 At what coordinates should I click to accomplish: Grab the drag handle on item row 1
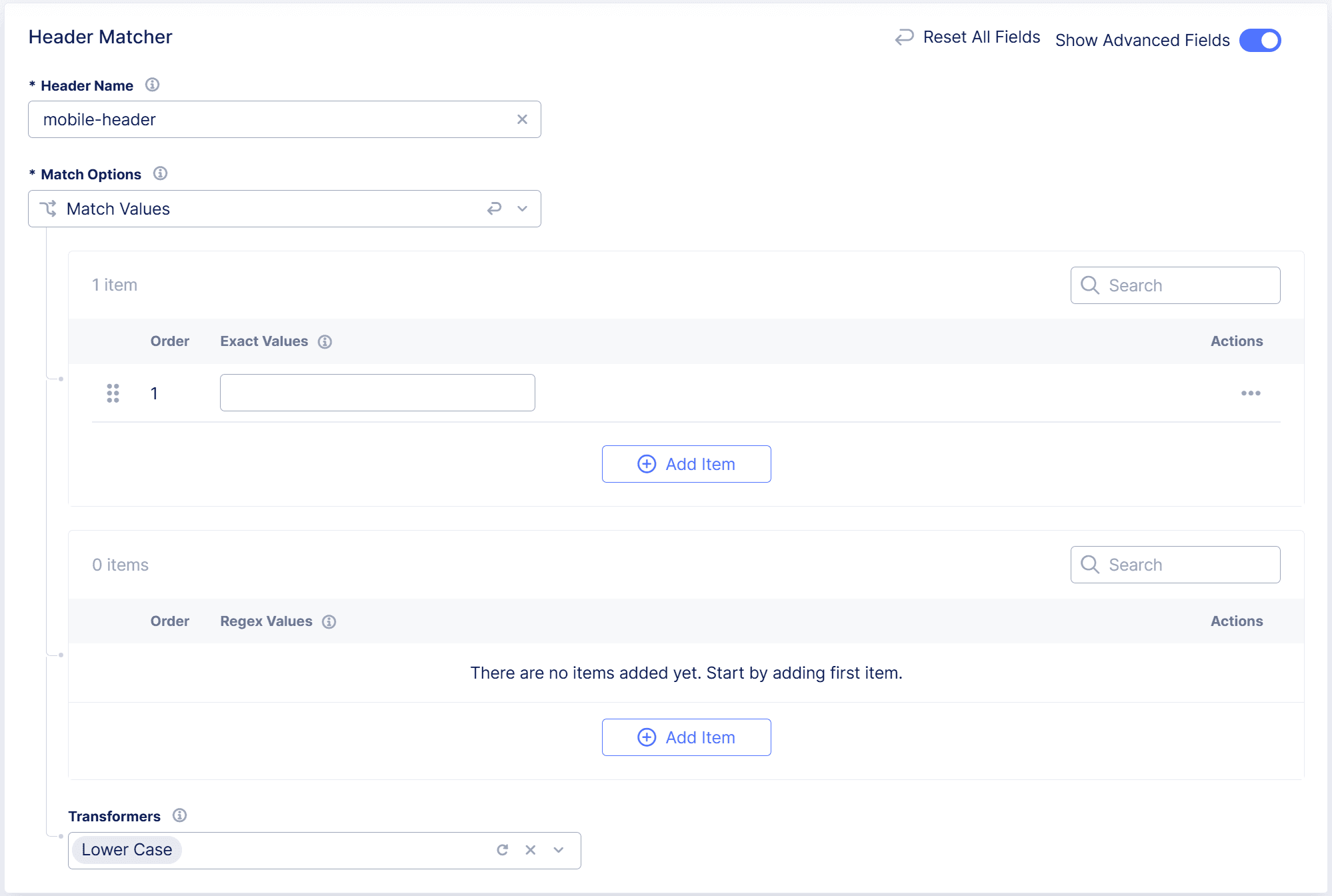(113, 393)
